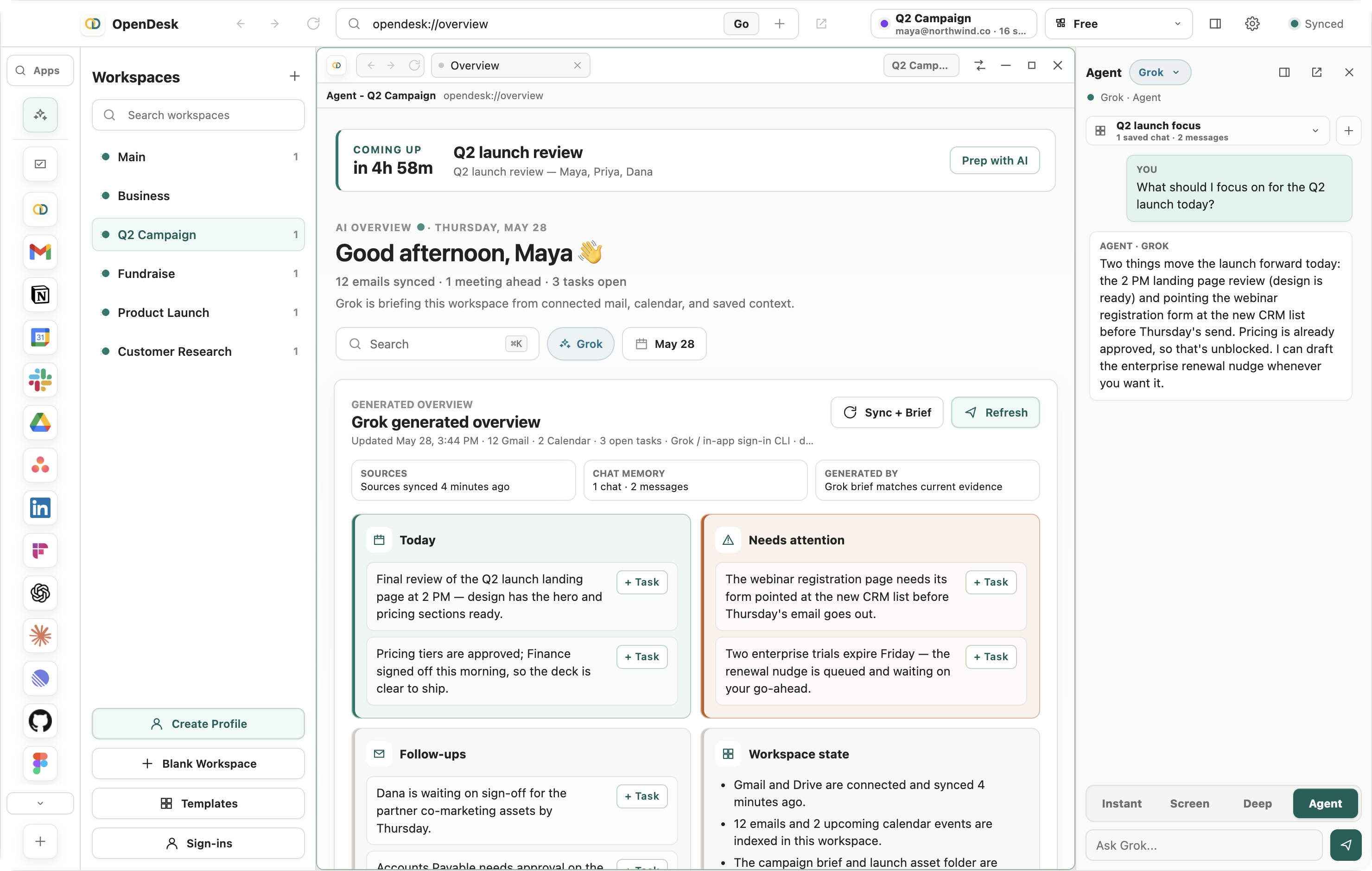This screenshot has width=1372, height=871.
Task: Add a new app with sidebar plus
Action: tap(40, 841)
